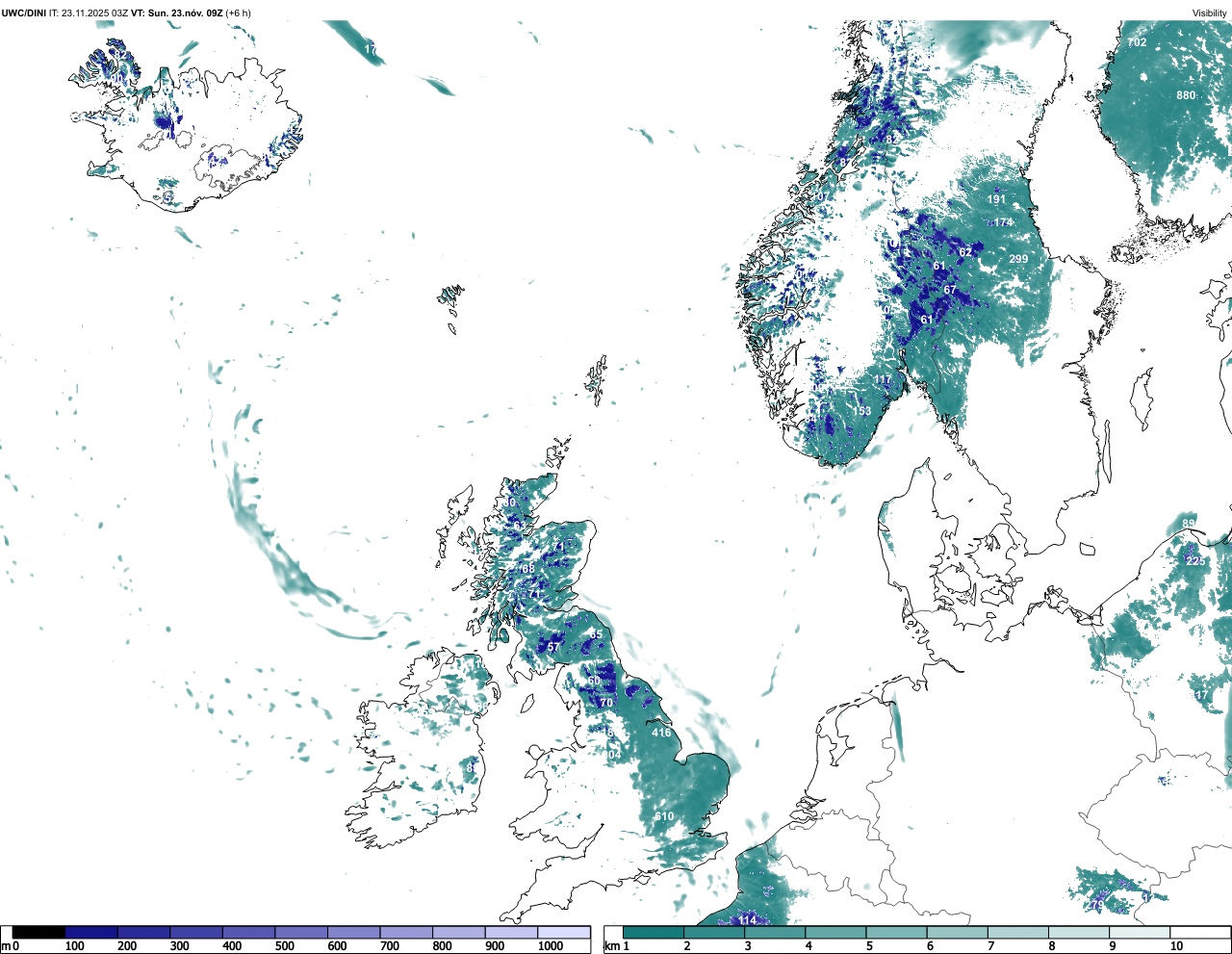This screenshot has height=954, width=1232.
Task: Click the dark teal 1–2 km legend swatch
Action: (x=654, y=932)
